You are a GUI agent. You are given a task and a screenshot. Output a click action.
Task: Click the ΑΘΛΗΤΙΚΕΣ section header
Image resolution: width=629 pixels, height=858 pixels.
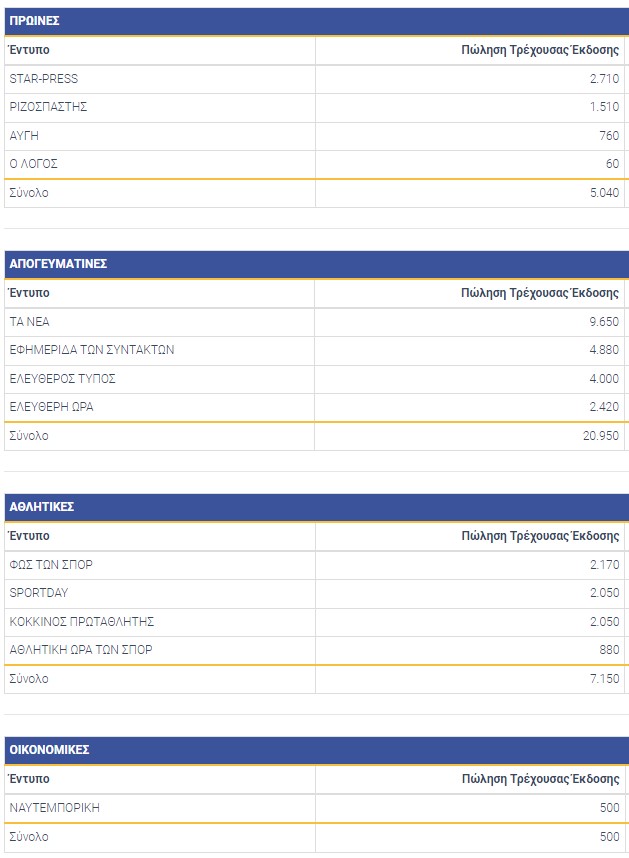[41, 507]
